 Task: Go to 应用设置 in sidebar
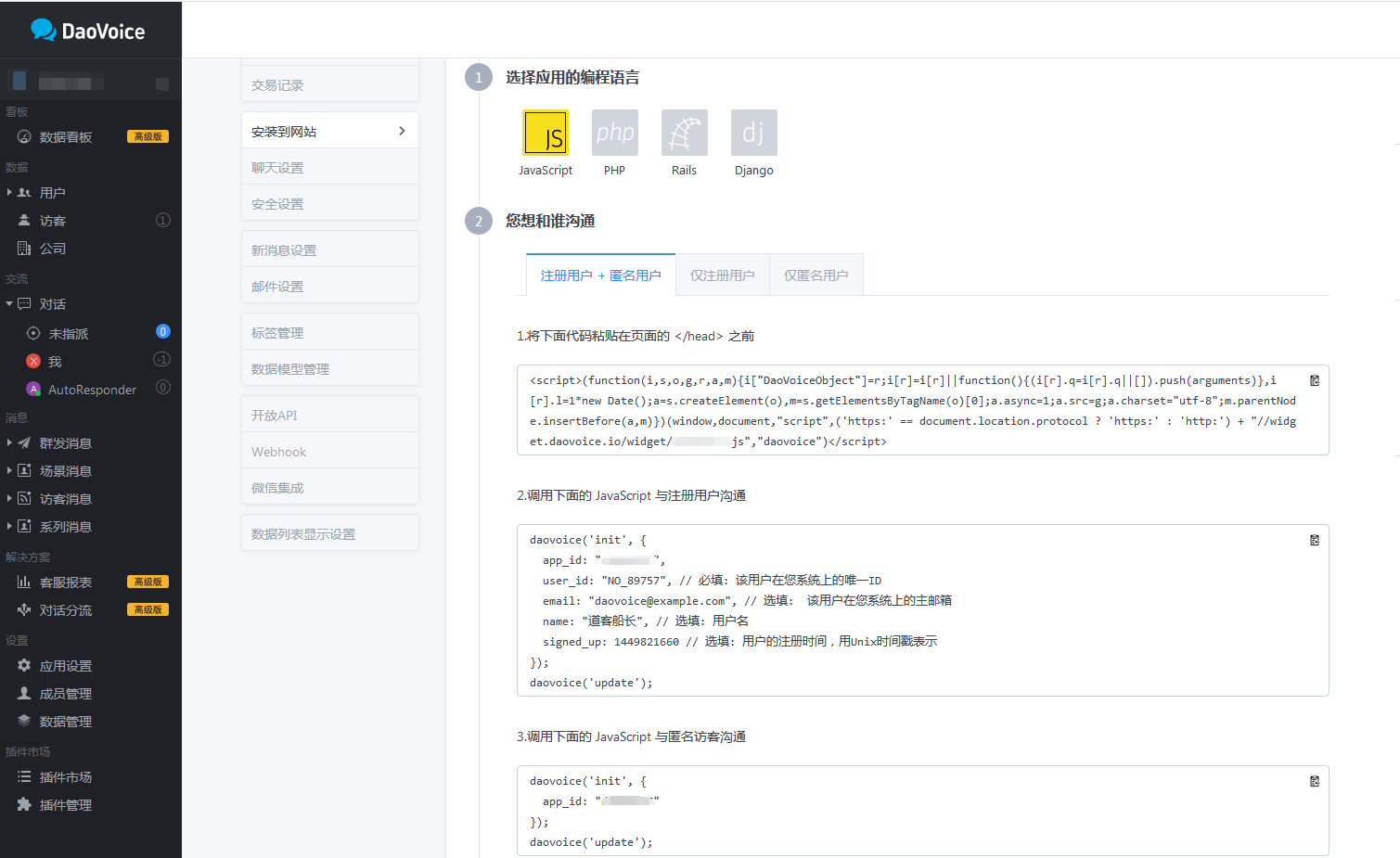[x=65, y=666]
